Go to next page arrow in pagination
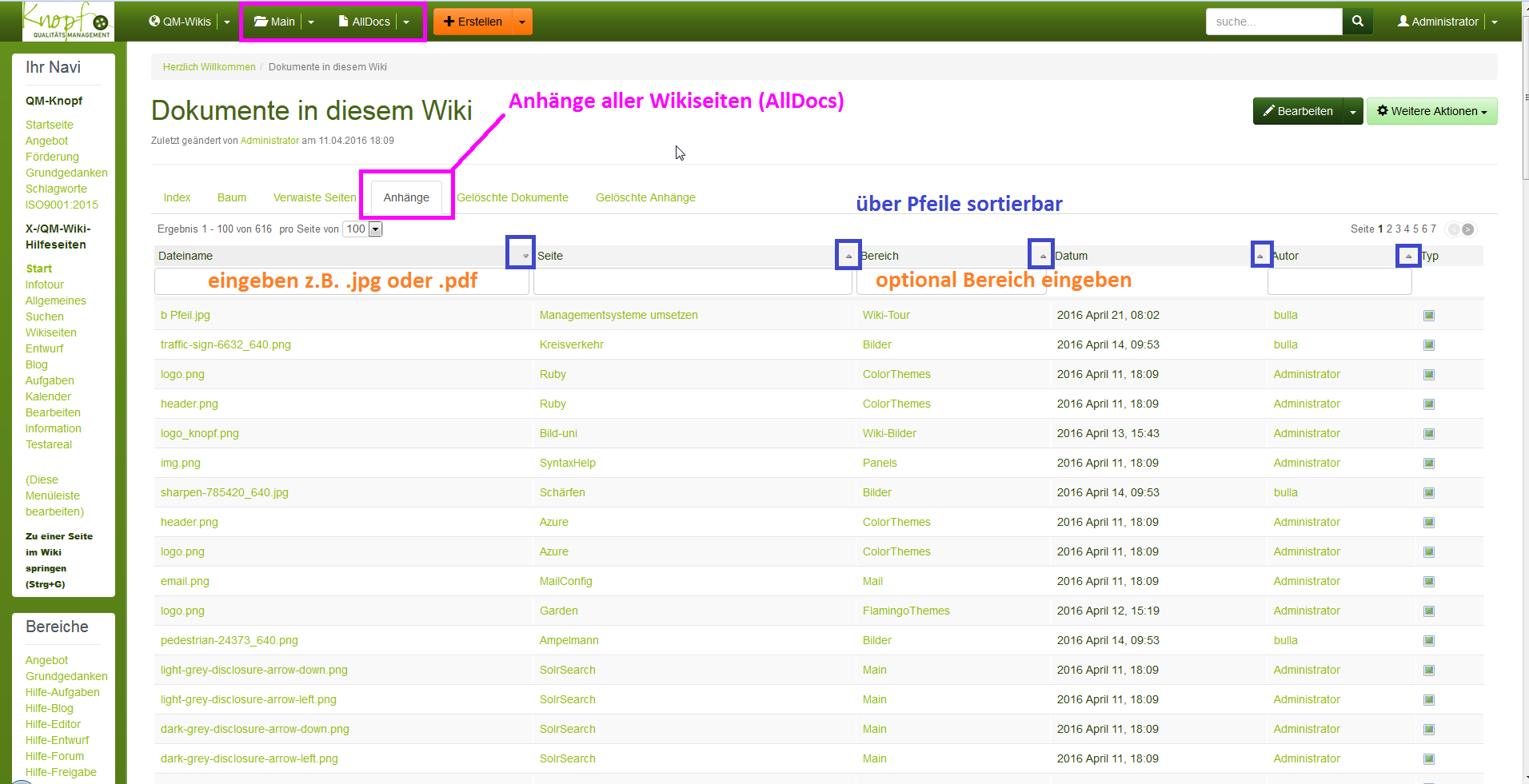This screenshot has height=784, width=1529. [1468, 229]
